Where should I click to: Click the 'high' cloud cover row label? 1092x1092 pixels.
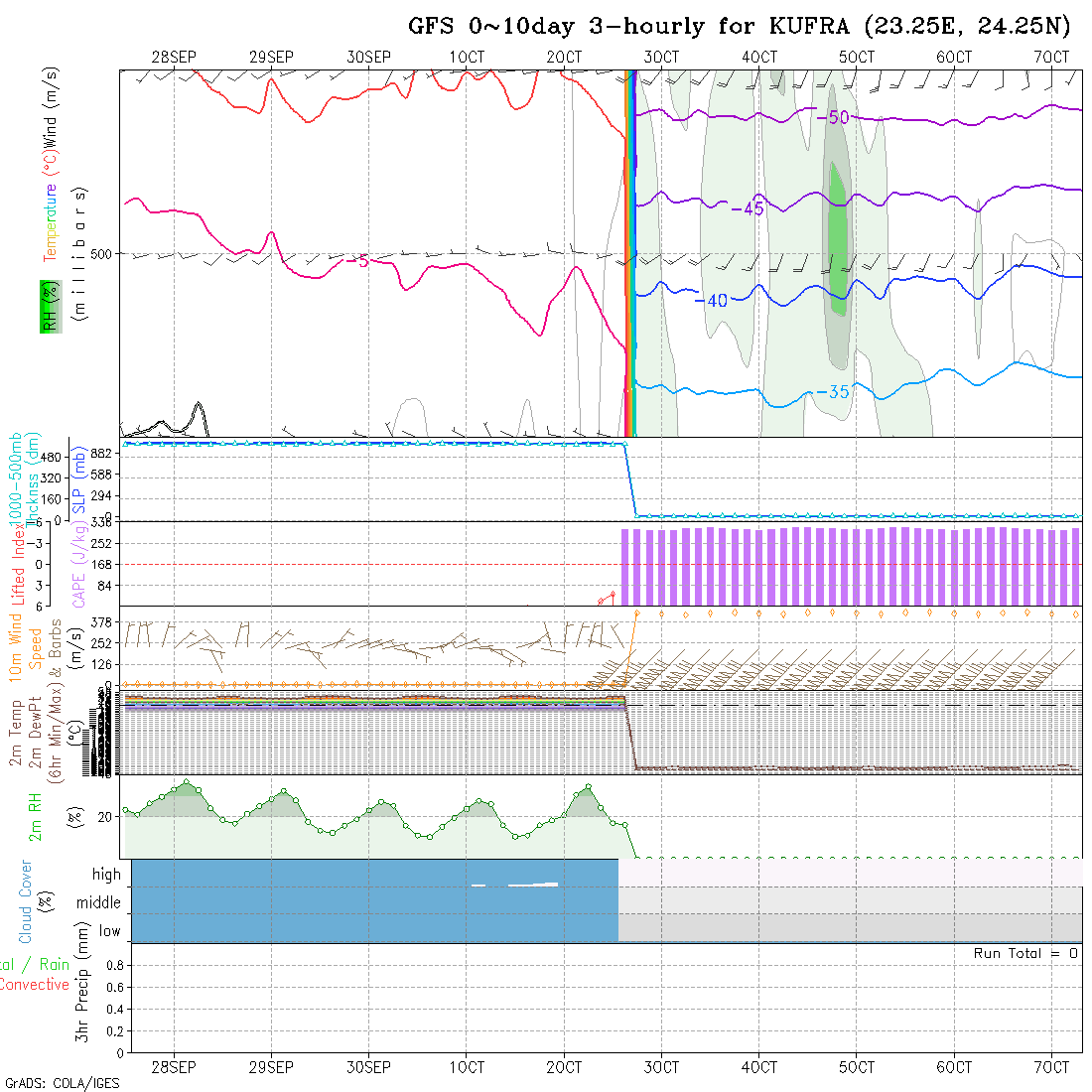pos(106,875)
